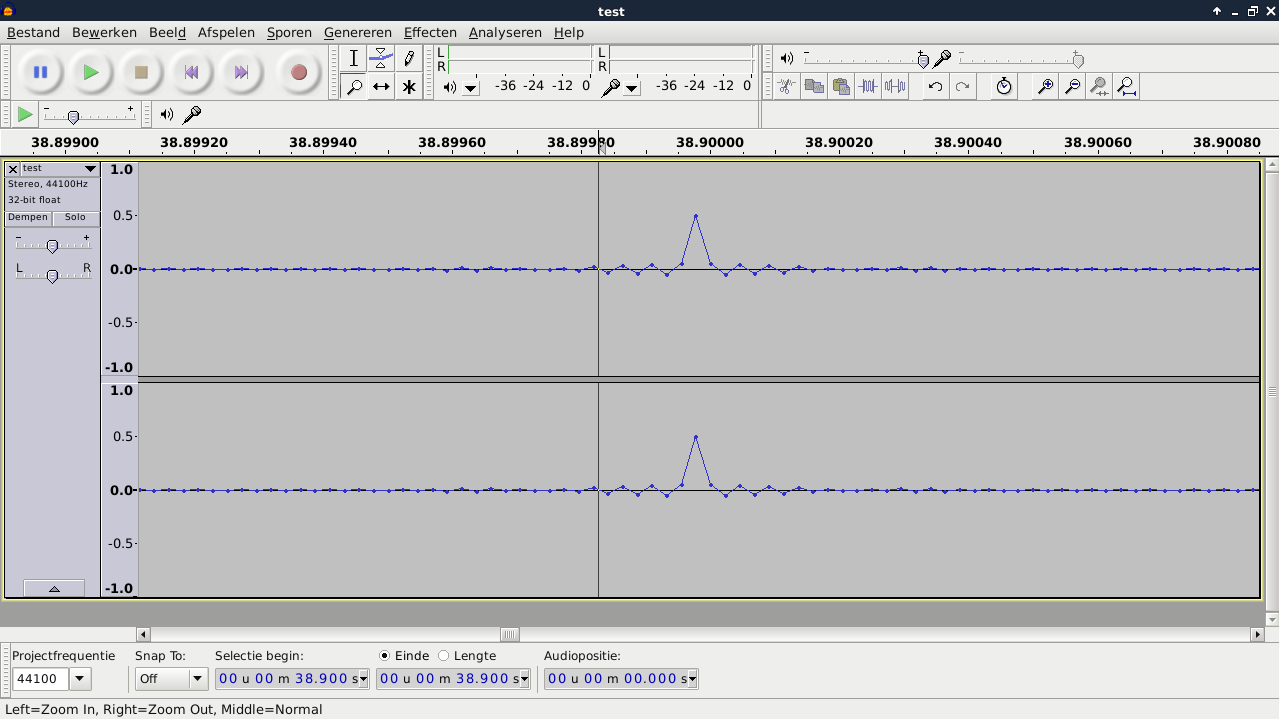This screenshot has height=719, width=1279.
Task: Click horizontal scrollbar right arrow
Action: coord(1257,634)
